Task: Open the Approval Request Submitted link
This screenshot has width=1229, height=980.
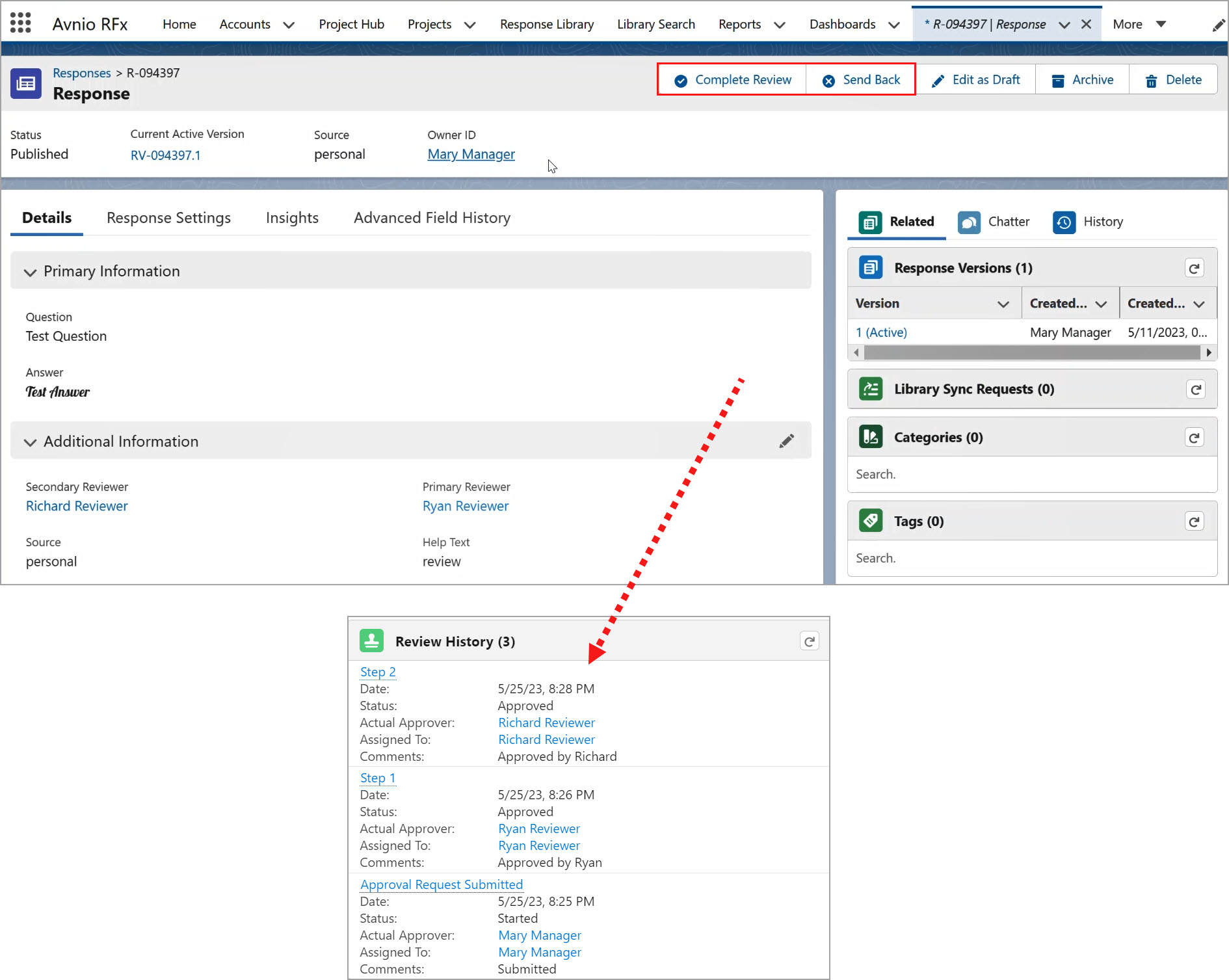Action: pos(442,884)
